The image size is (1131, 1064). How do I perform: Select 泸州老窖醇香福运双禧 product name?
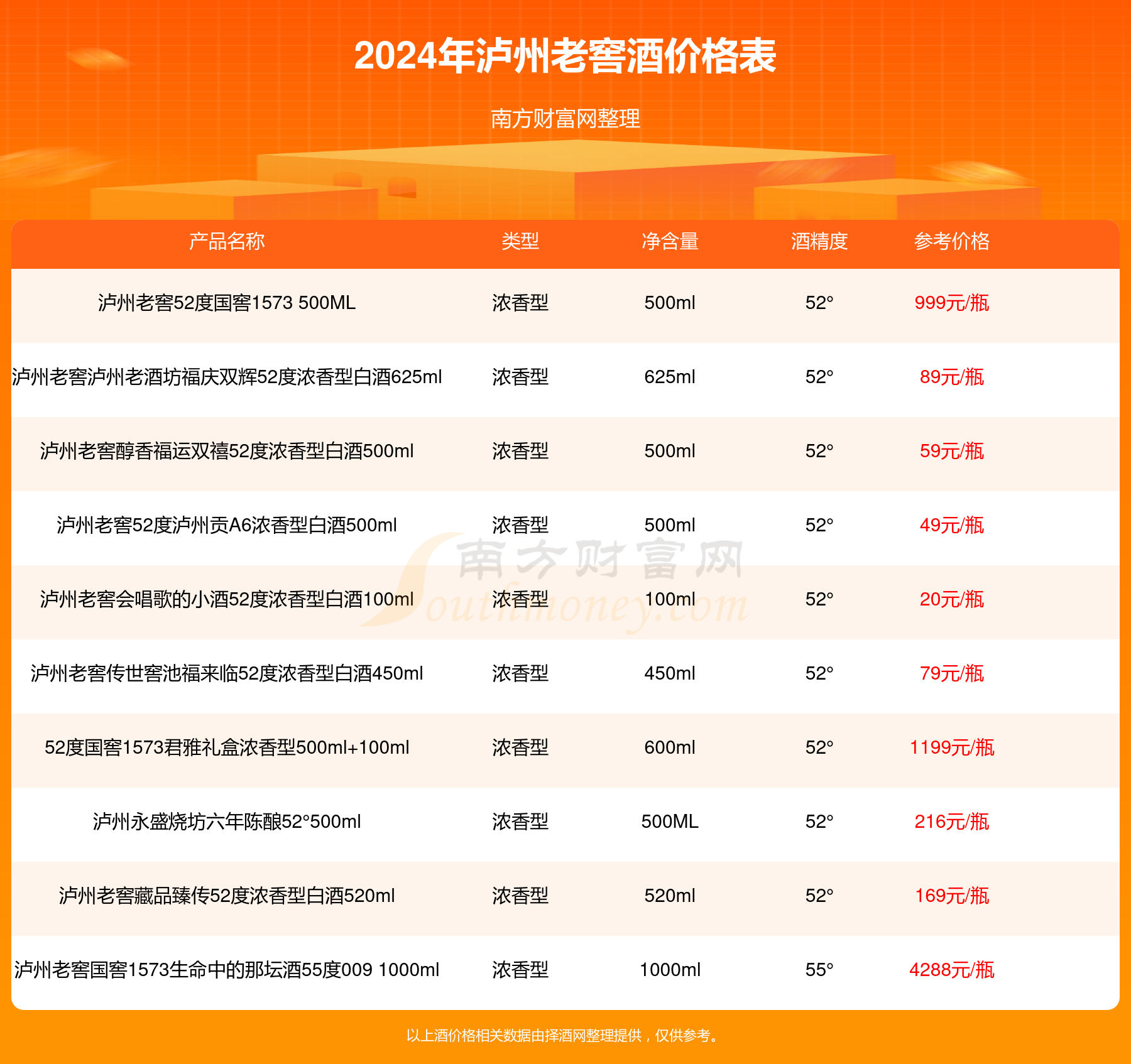[227, 451]
